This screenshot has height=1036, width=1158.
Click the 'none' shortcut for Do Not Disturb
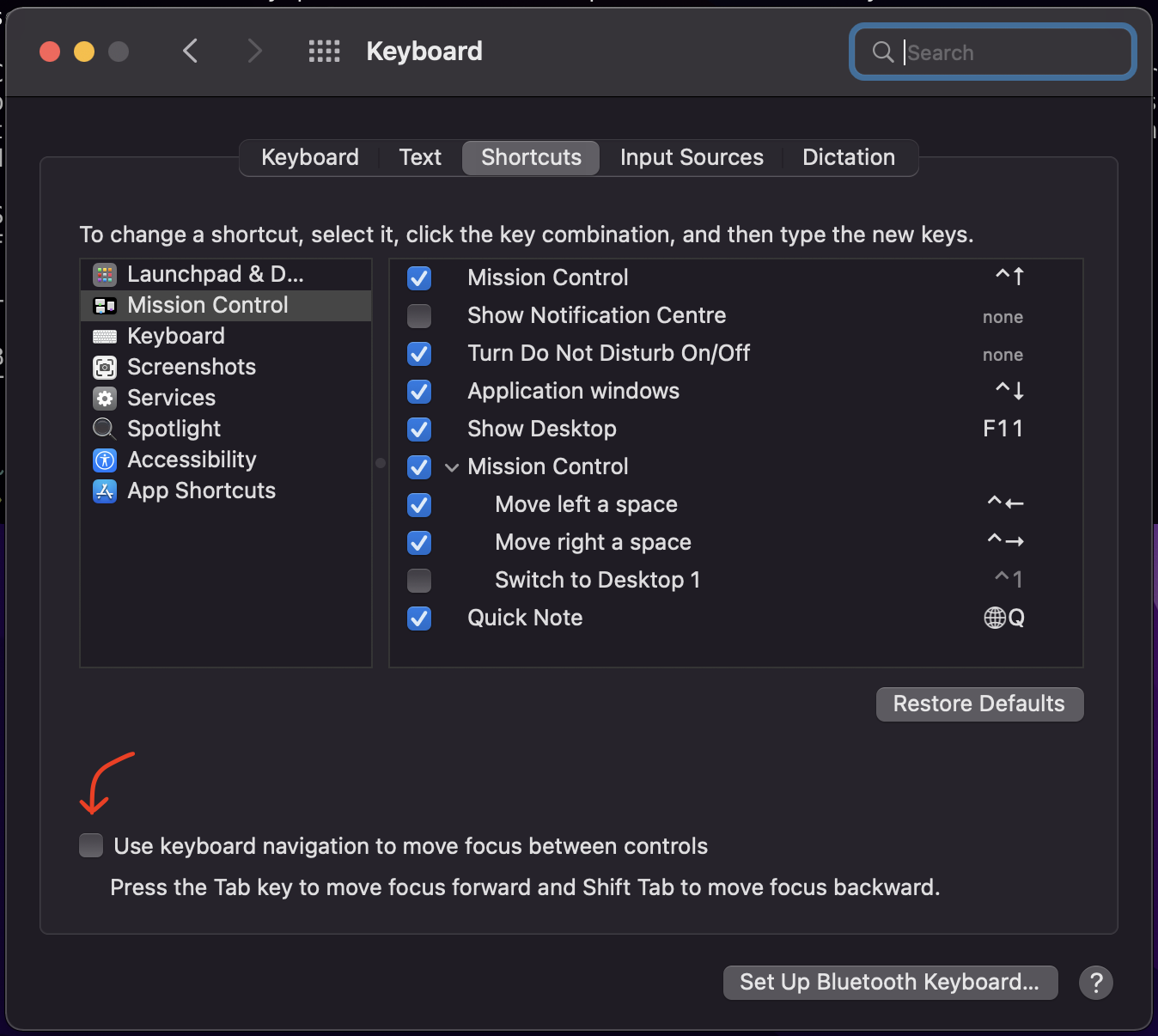(x=1003, y=355)
